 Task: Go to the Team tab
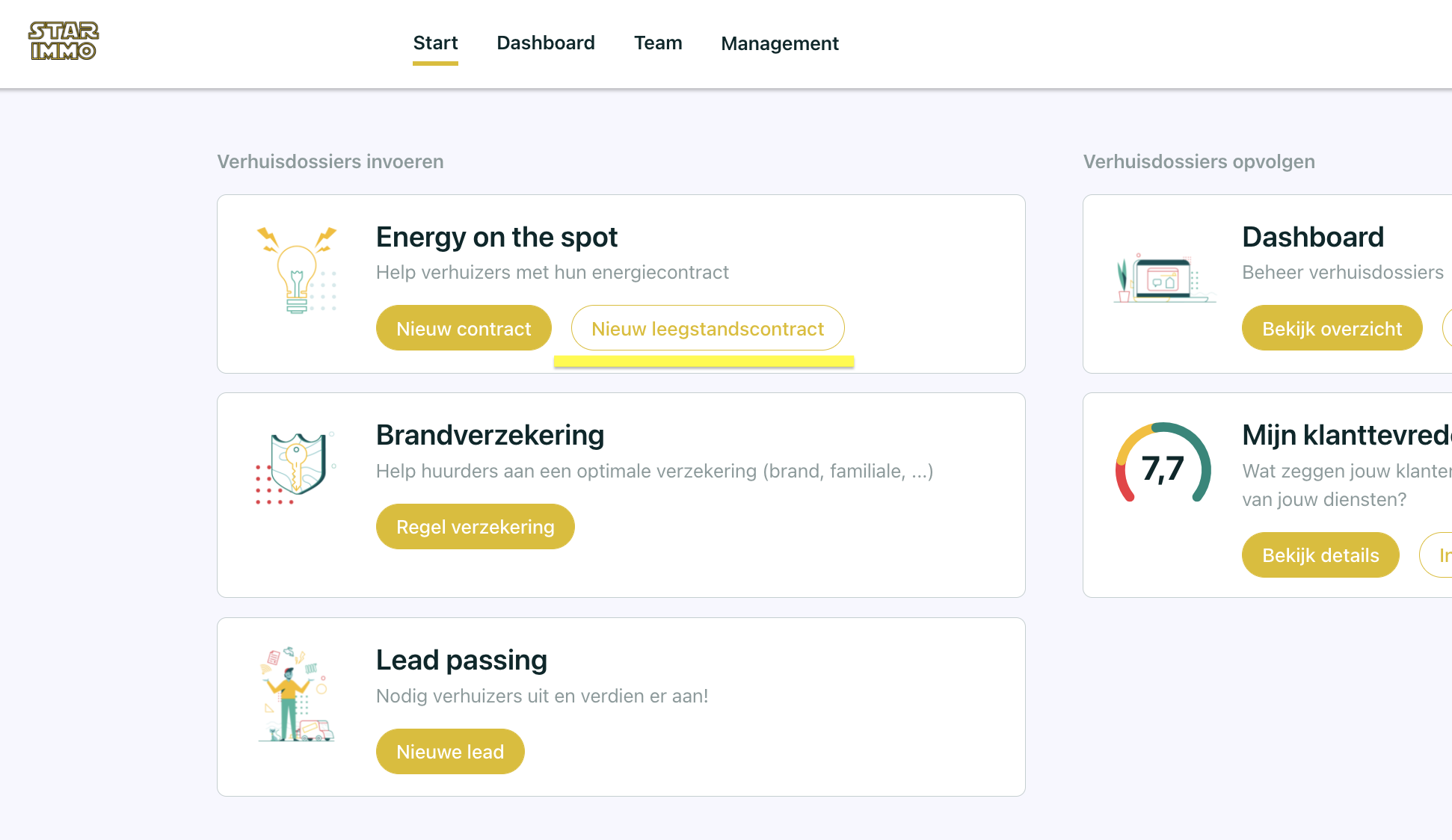[658, 43]
